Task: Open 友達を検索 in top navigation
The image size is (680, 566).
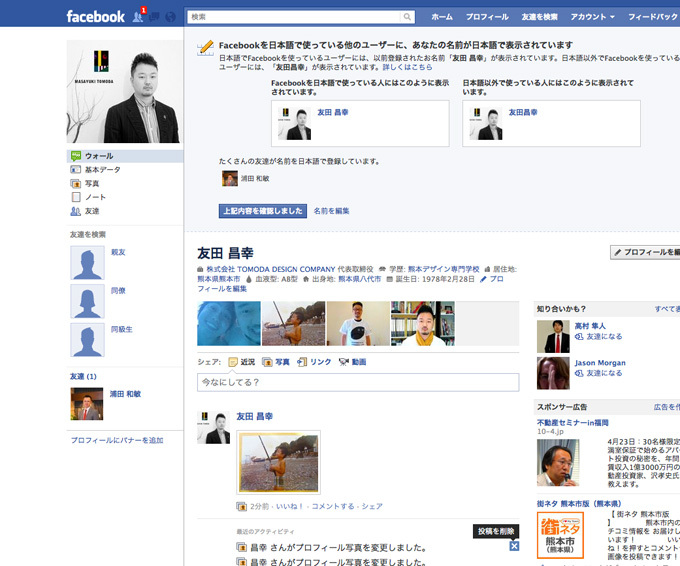Action: 539,17
